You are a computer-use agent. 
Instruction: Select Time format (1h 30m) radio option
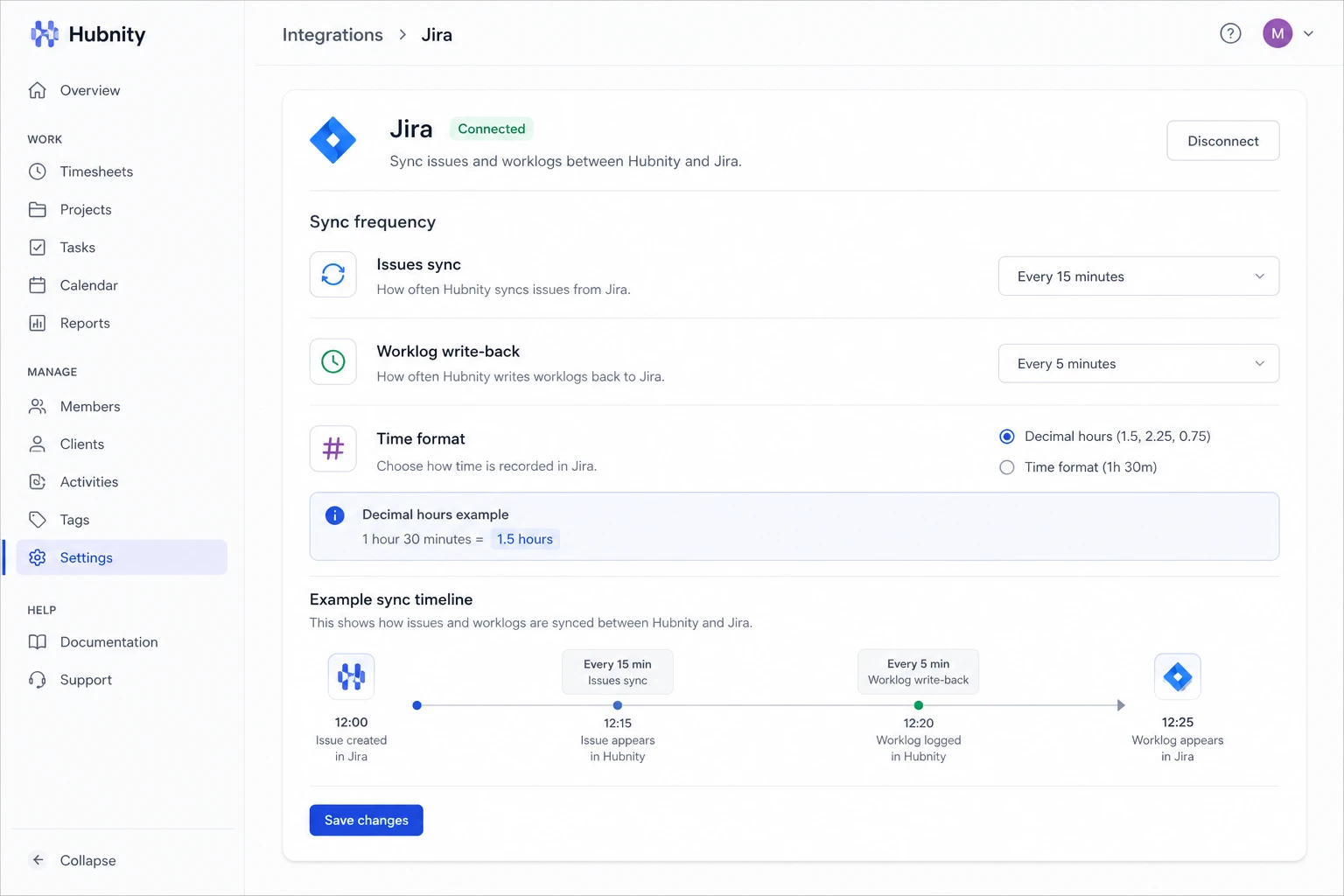coord(1007,467)
